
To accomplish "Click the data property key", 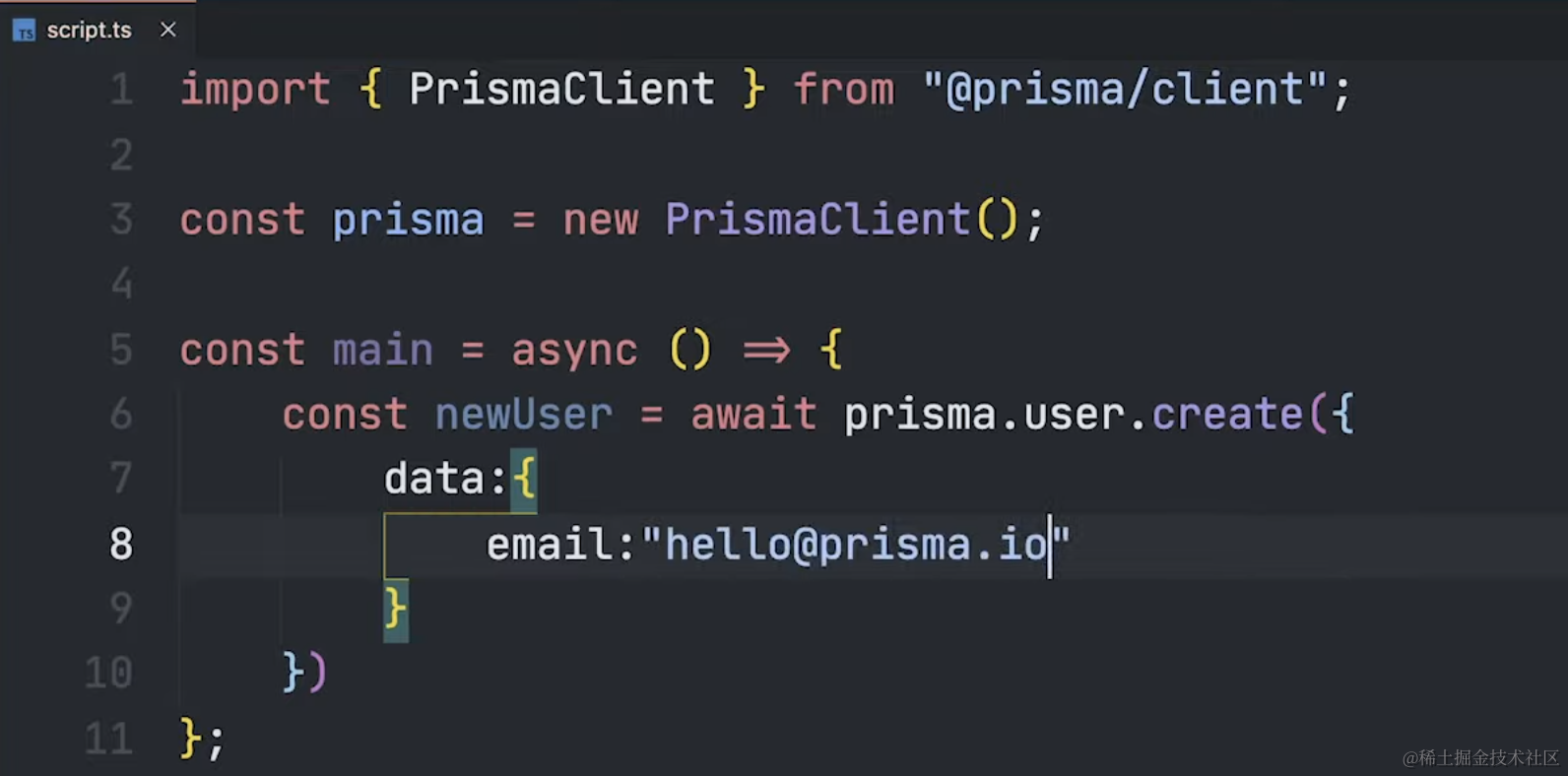I will tap(433, 480).
